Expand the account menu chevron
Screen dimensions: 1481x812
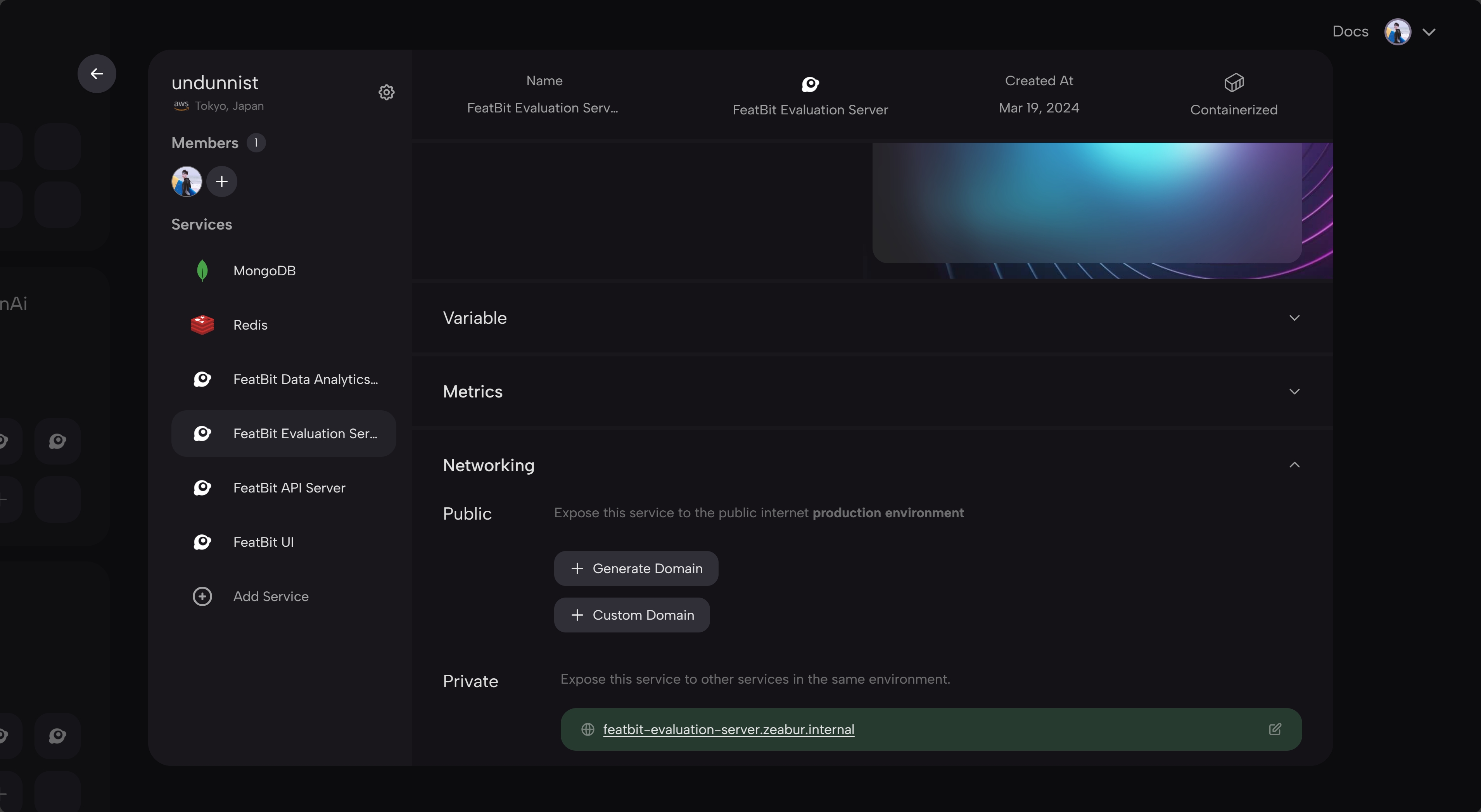1429,32
